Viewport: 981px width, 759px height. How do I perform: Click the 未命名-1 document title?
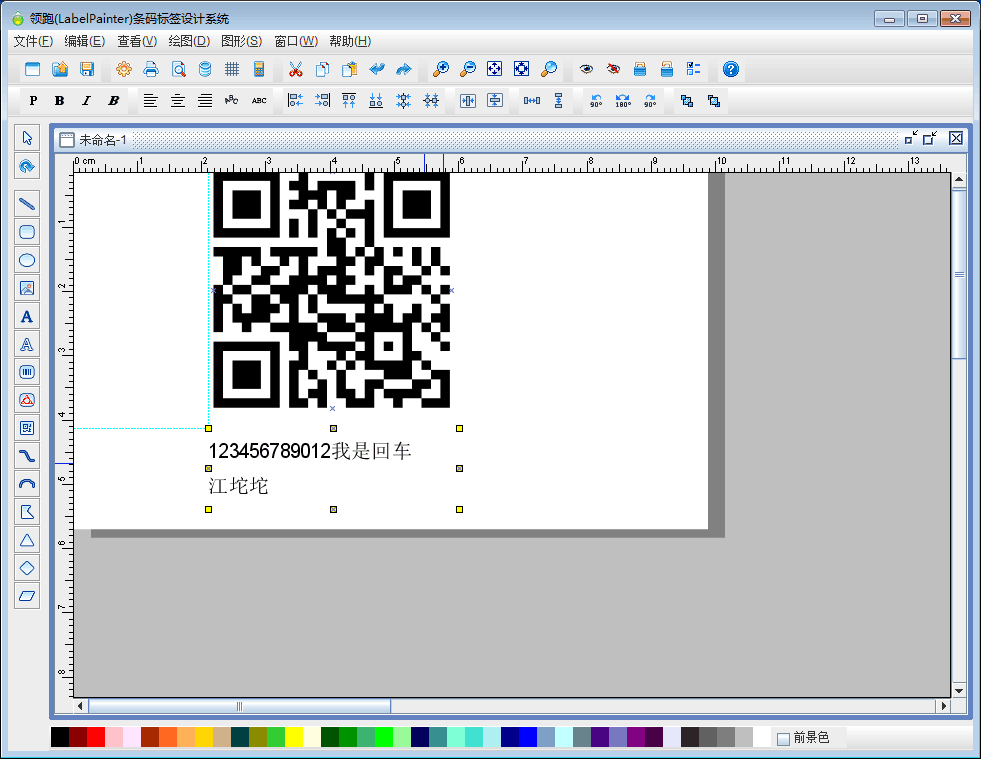(x=103, y=140)
